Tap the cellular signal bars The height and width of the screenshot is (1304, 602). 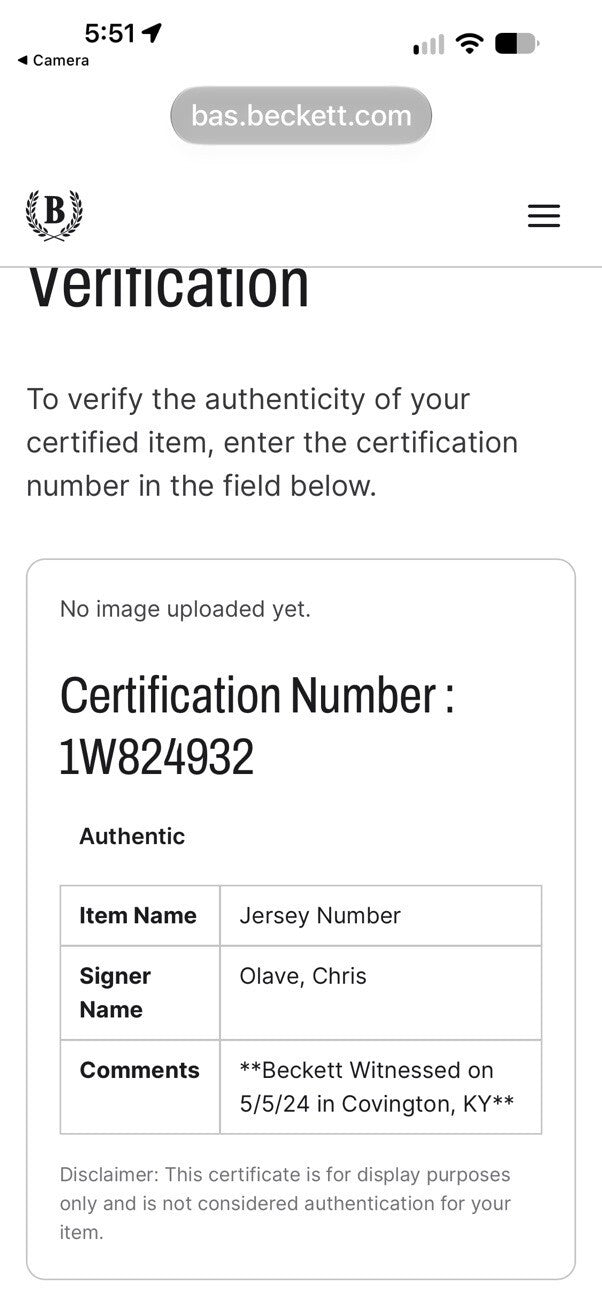428,45
